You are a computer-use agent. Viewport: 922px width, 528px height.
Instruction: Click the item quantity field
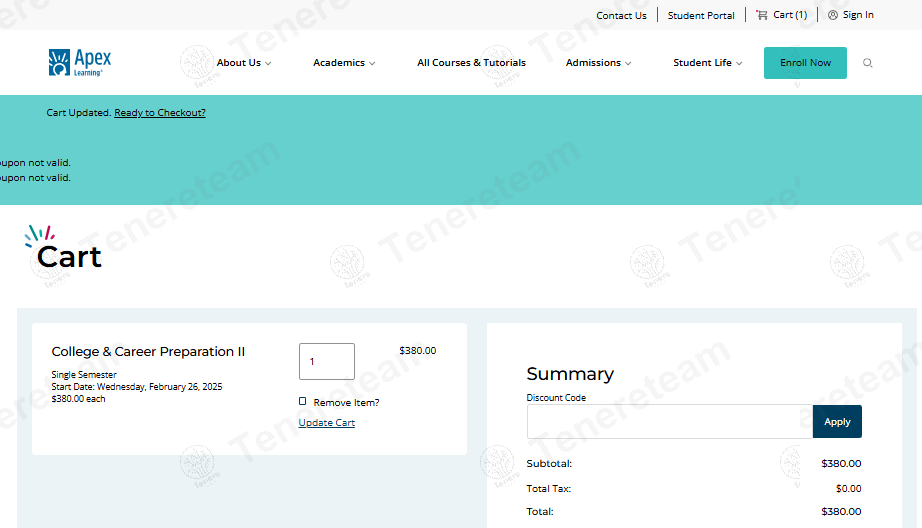coord(327,361)
